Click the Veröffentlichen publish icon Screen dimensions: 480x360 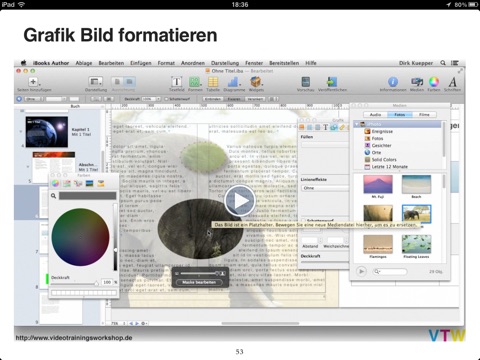tap(332, 82)
